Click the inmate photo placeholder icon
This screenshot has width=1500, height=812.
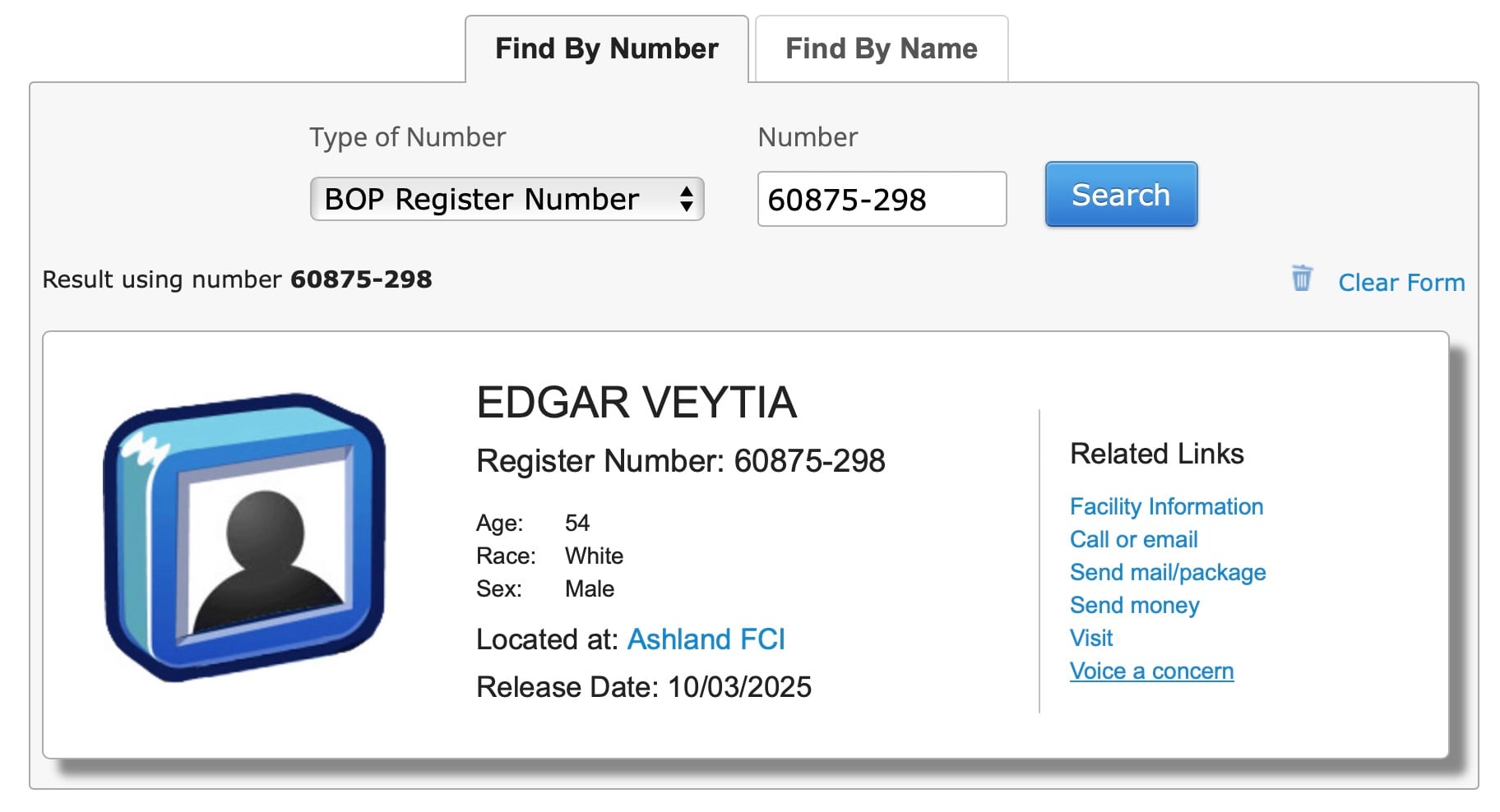pos(244,537)
